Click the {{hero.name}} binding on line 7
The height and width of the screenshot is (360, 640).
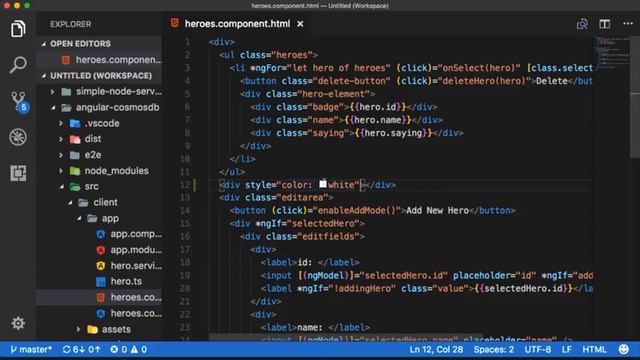tap(377, 120)
